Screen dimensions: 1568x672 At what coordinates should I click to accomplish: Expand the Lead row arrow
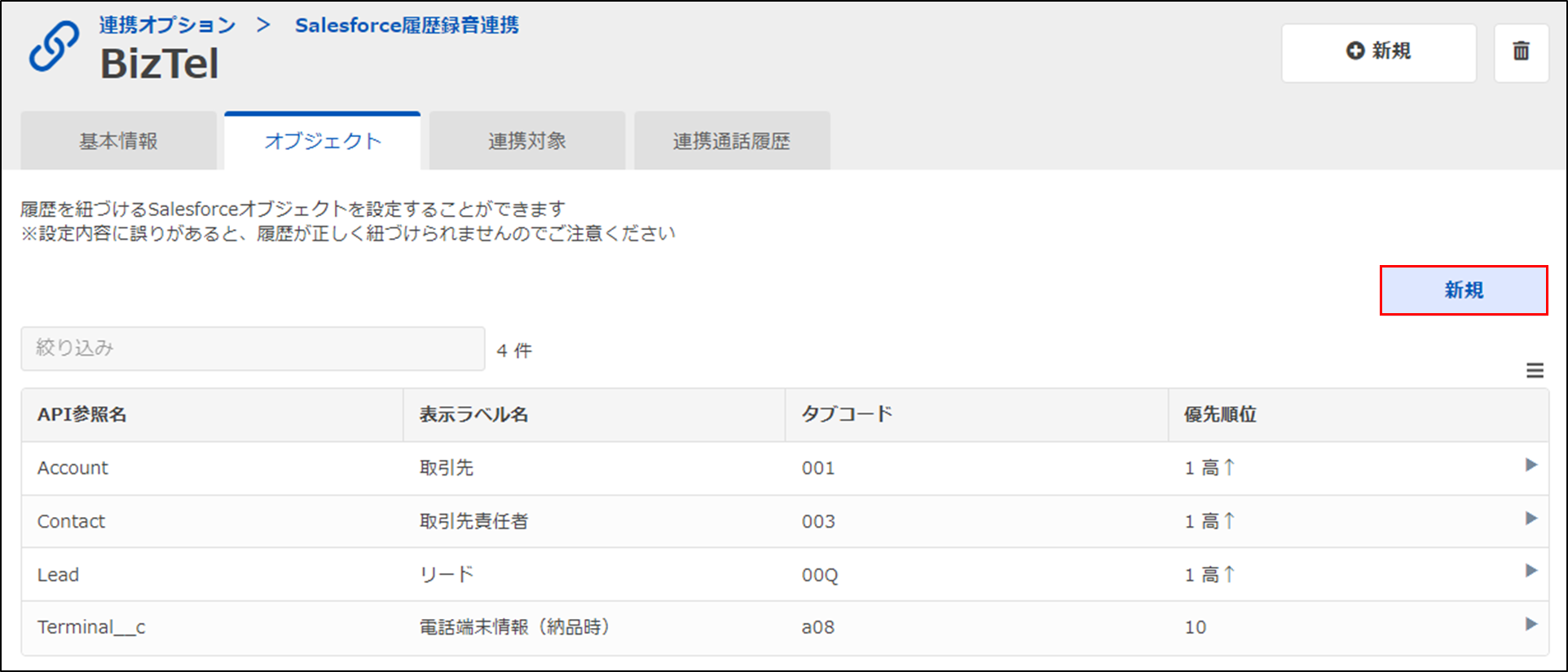point(1531,571)
